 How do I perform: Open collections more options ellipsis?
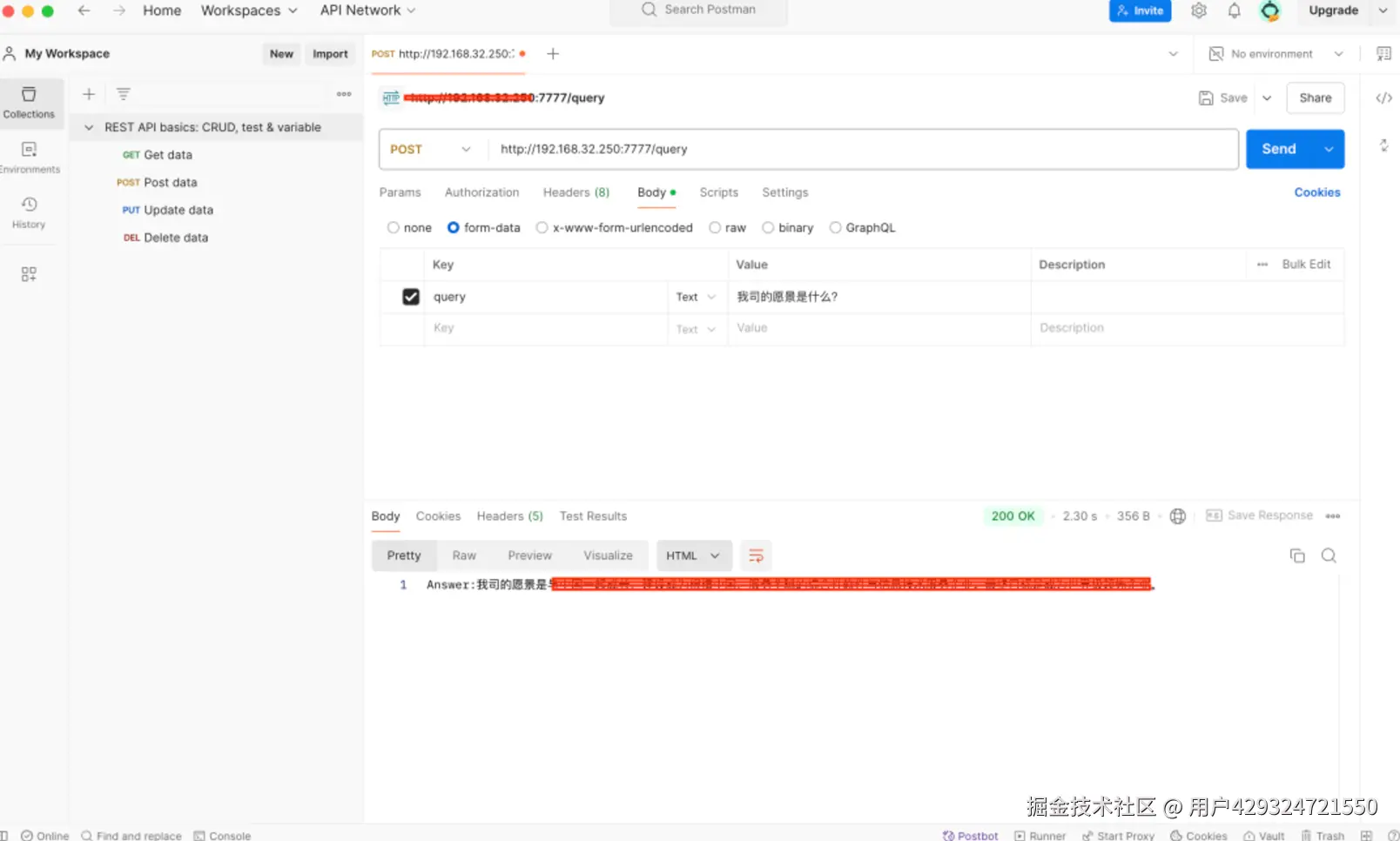tap(344, 94)
